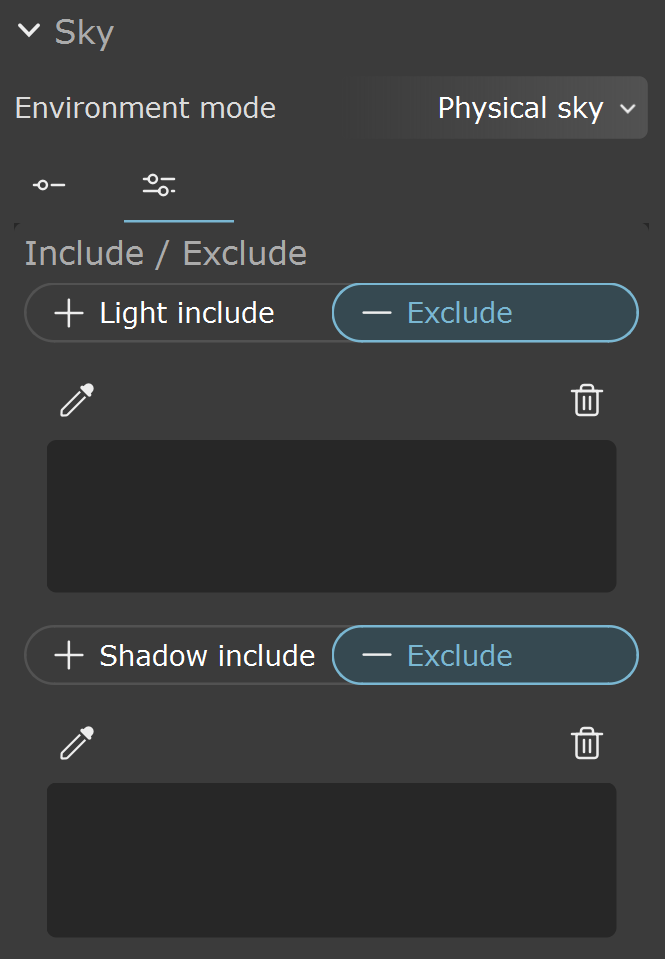This screenshot has width=665, height=959.
Task: Click inside the shadow objects list box
Action: click(332, 859)
